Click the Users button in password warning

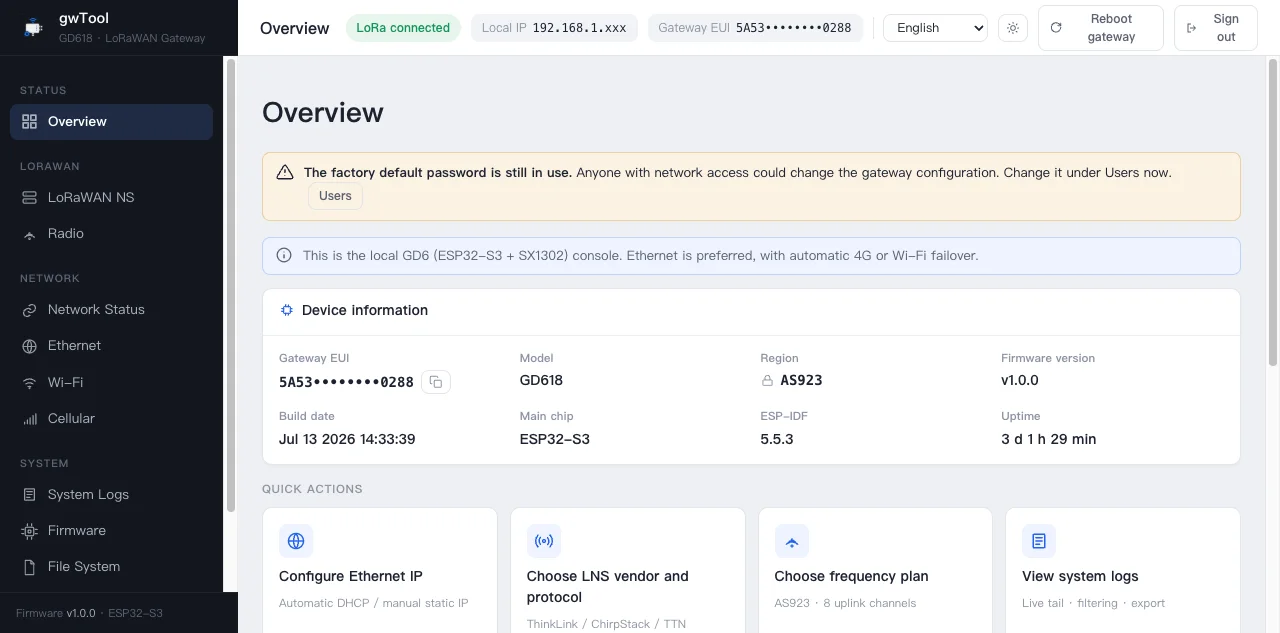click(335, 196)
